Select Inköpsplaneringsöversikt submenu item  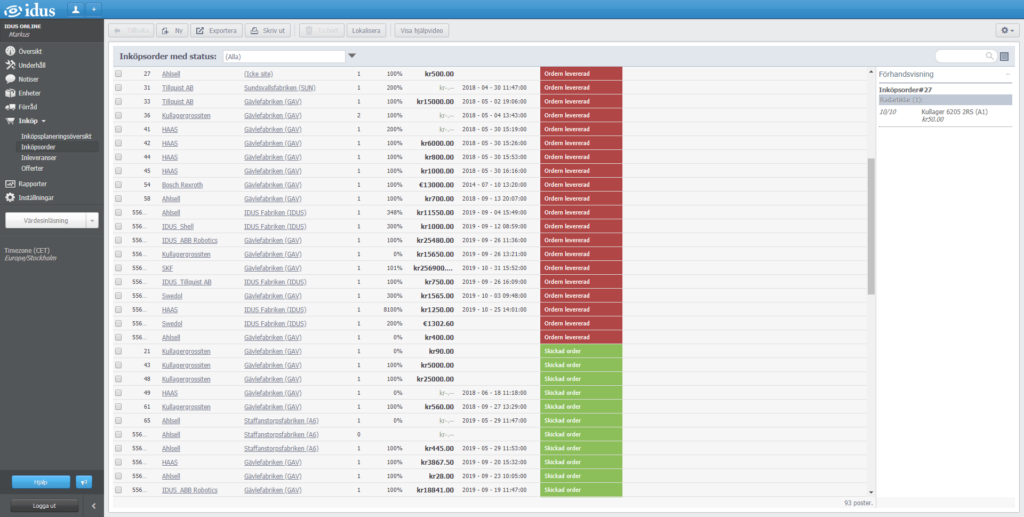pyautogui.click(x=56, y=136)
